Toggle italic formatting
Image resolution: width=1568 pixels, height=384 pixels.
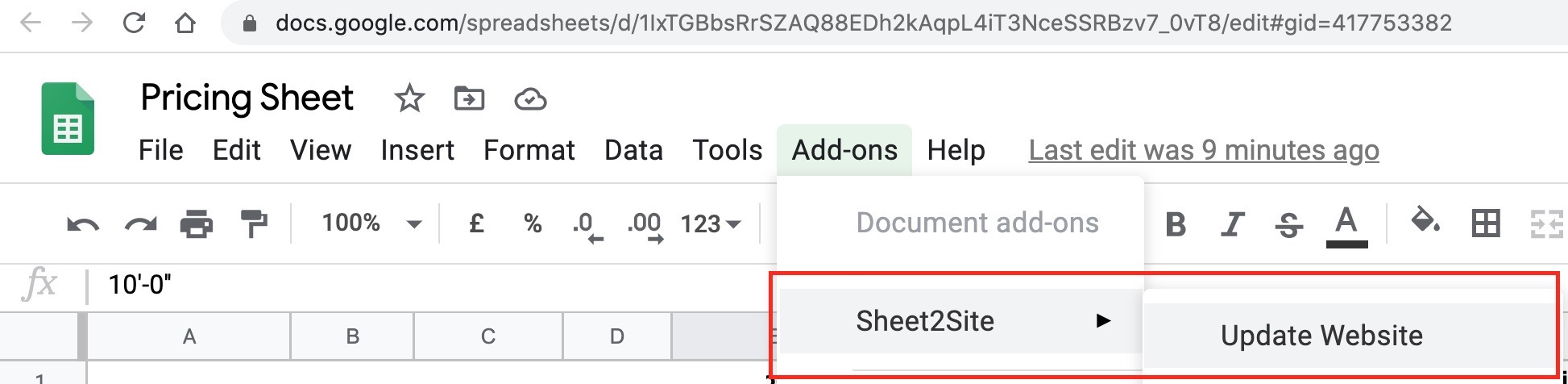pyautogui.click(x=1232, y=224)
